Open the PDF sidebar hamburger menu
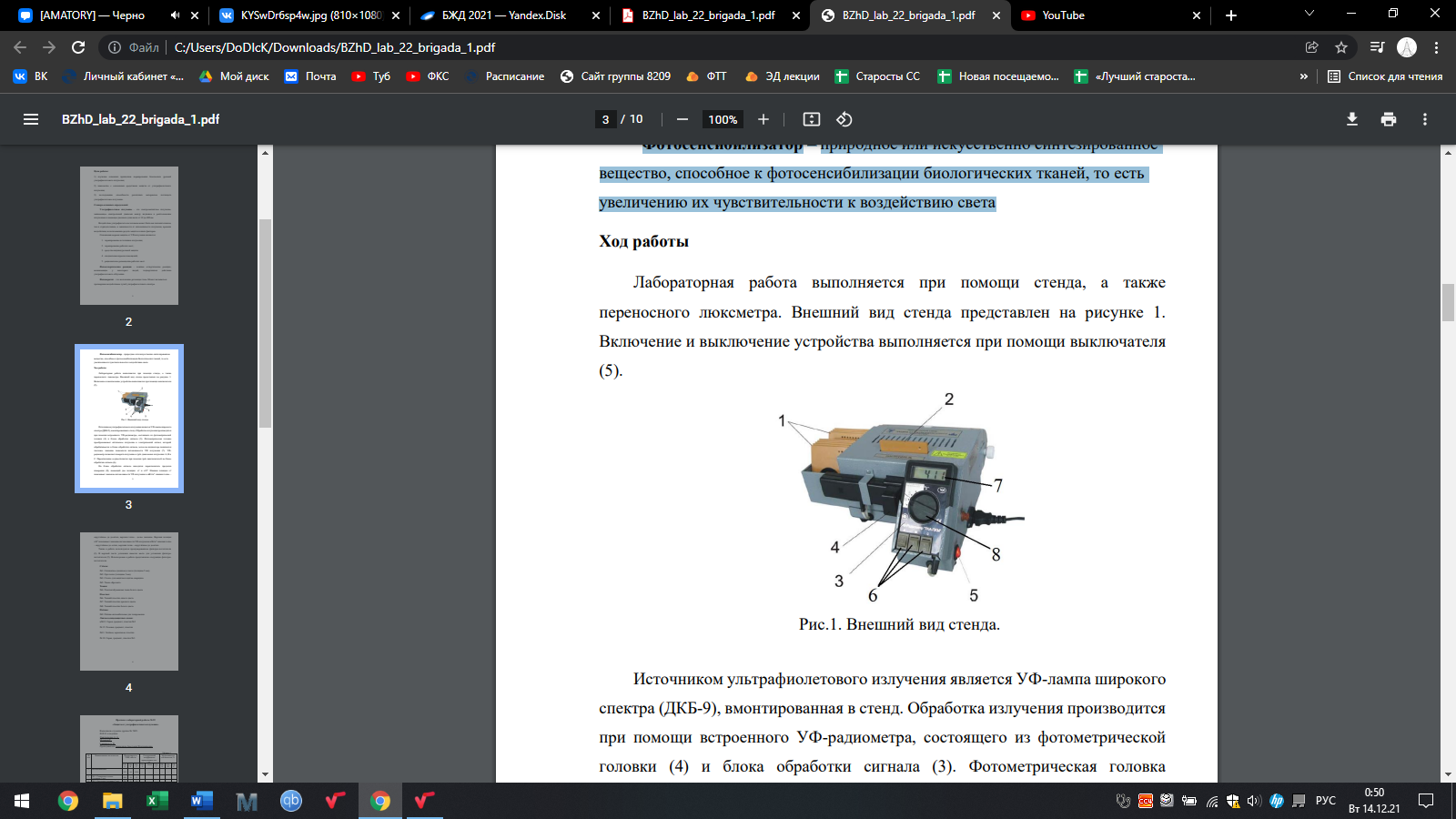The image size is (1456, 819). coord(31,119)
